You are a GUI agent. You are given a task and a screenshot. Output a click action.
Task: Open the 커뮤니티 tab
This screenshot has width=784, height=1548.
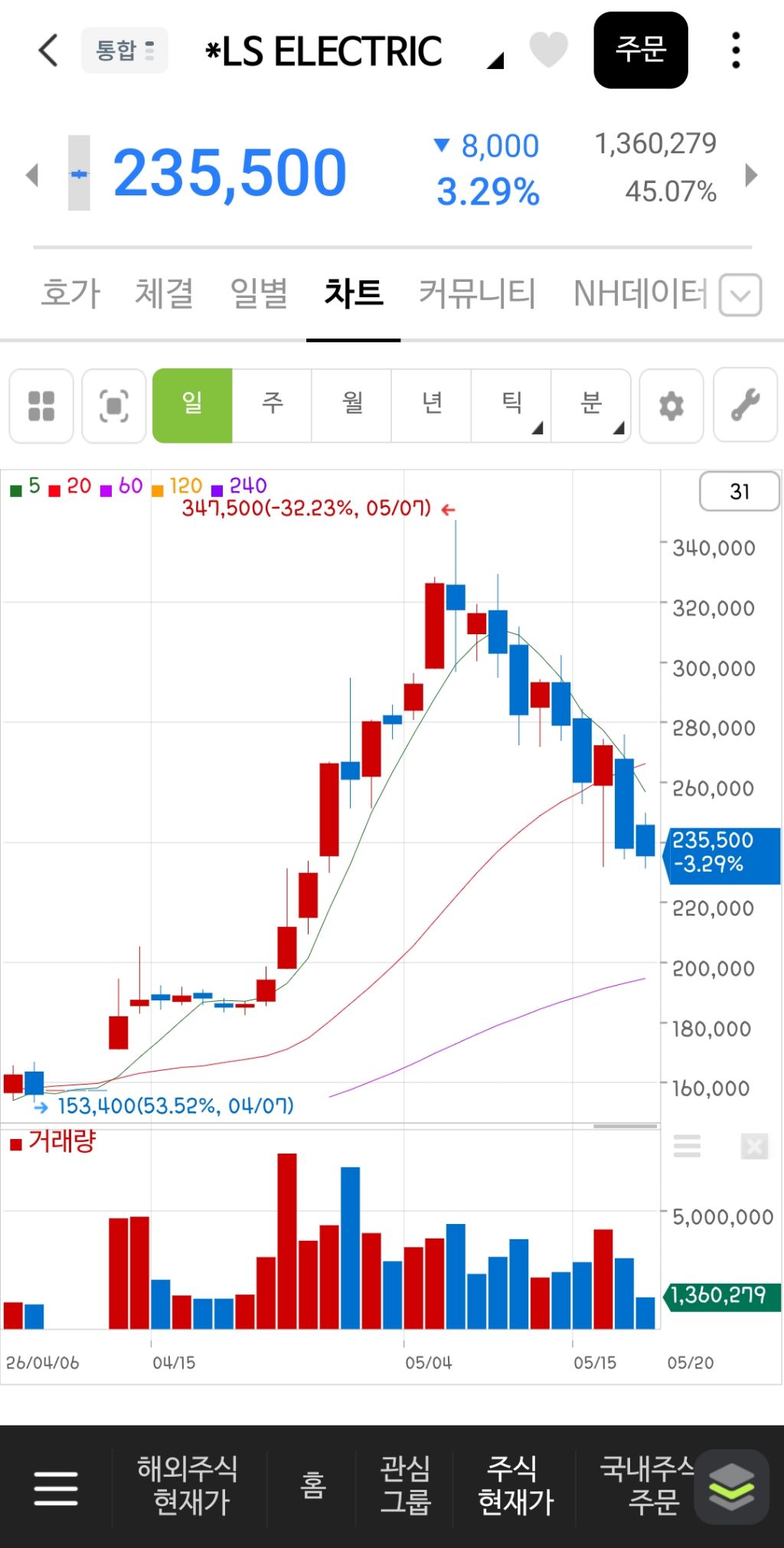[477, 293]
